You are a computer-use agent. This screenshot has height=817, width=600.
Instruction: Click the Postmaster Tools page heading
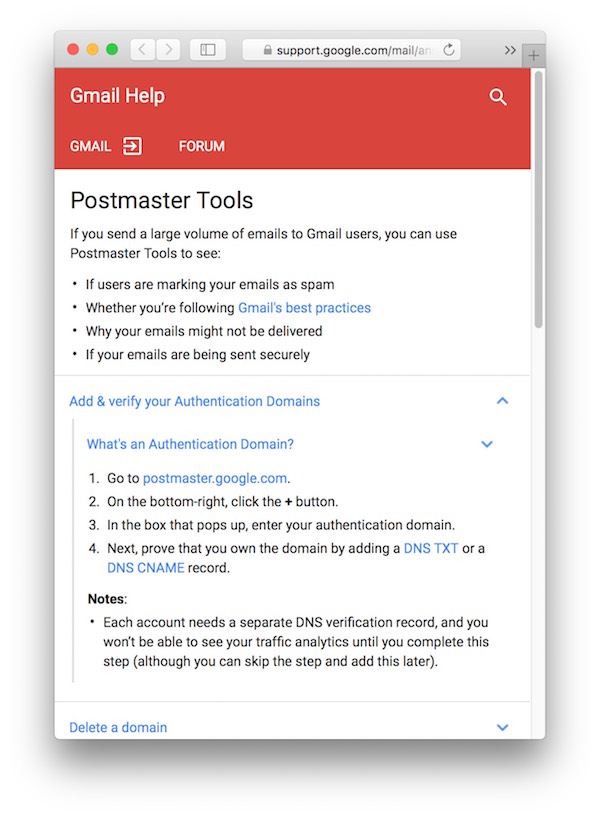click(161, 200)
